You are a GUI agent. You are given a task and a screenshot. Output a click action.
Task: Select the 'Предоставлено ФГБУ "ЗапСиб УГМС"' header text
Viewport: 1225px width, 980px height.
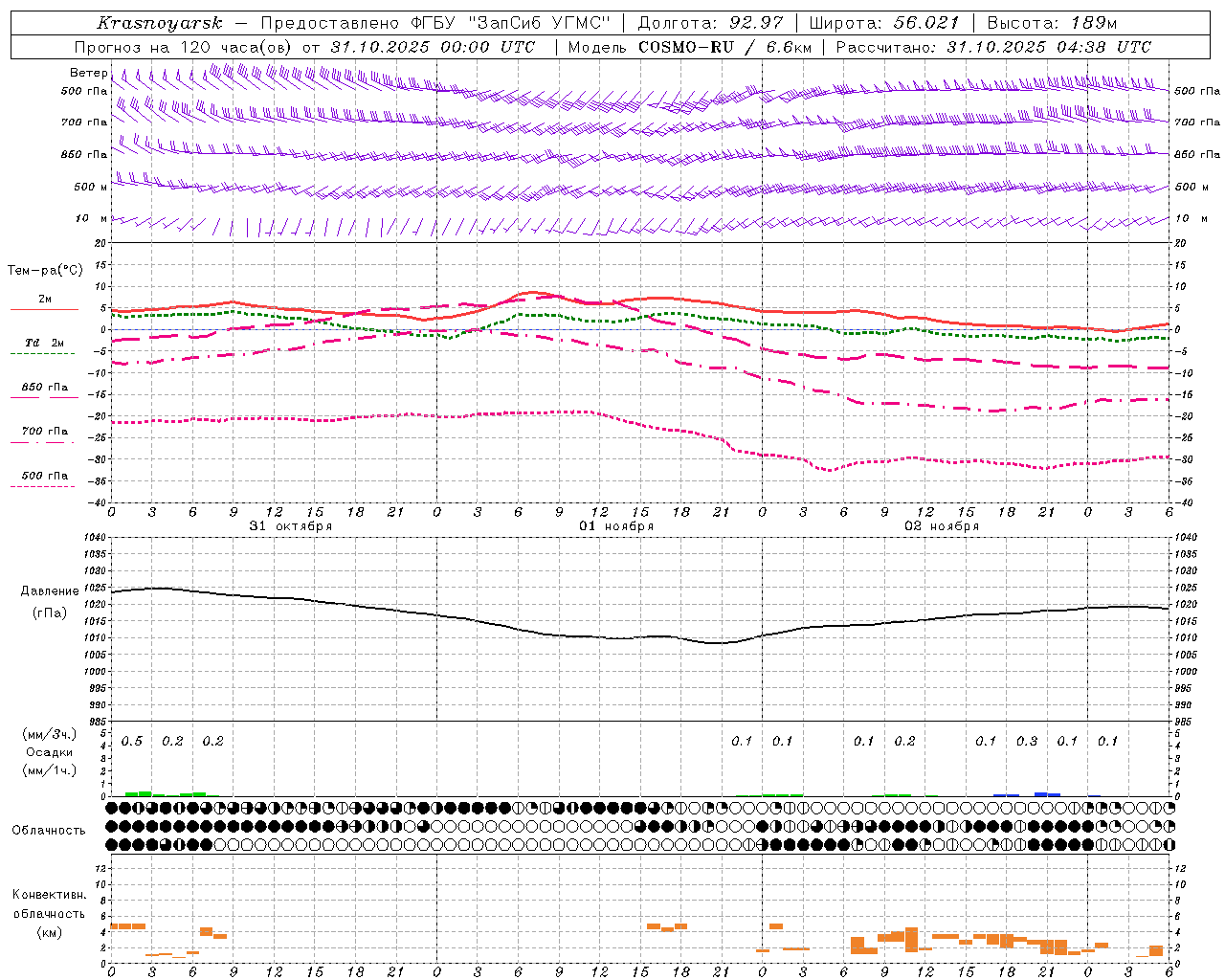tap(437, 23)
